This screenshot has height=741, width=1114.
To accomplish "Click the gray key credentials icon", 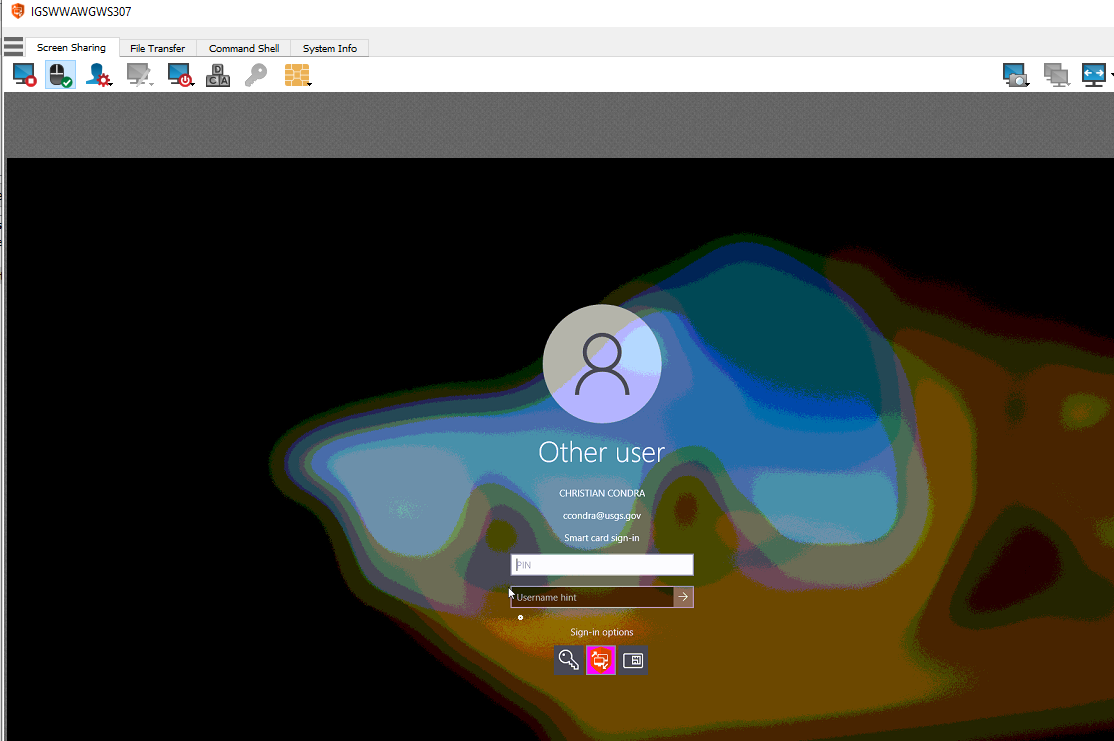I will pos(256,75).
